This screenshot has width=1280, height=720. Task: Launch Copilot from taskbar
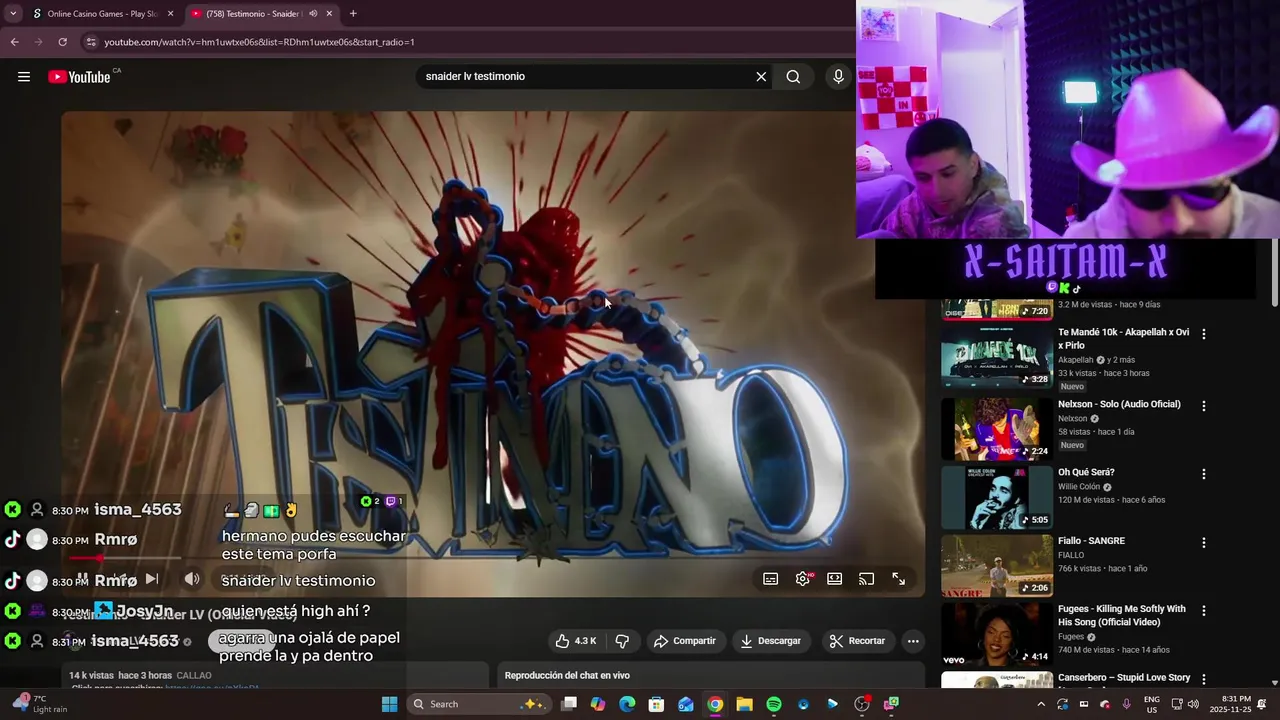[x=598, y=704]
